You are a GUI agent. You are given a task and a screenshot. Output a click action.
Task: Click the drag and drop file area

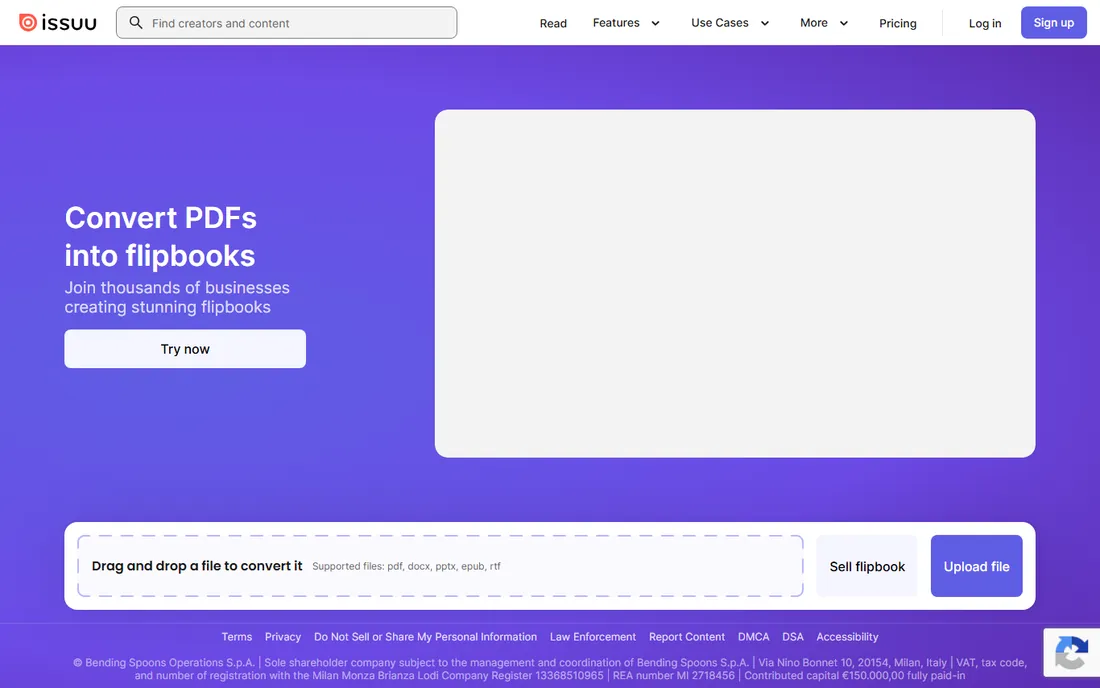click(440, 566)
